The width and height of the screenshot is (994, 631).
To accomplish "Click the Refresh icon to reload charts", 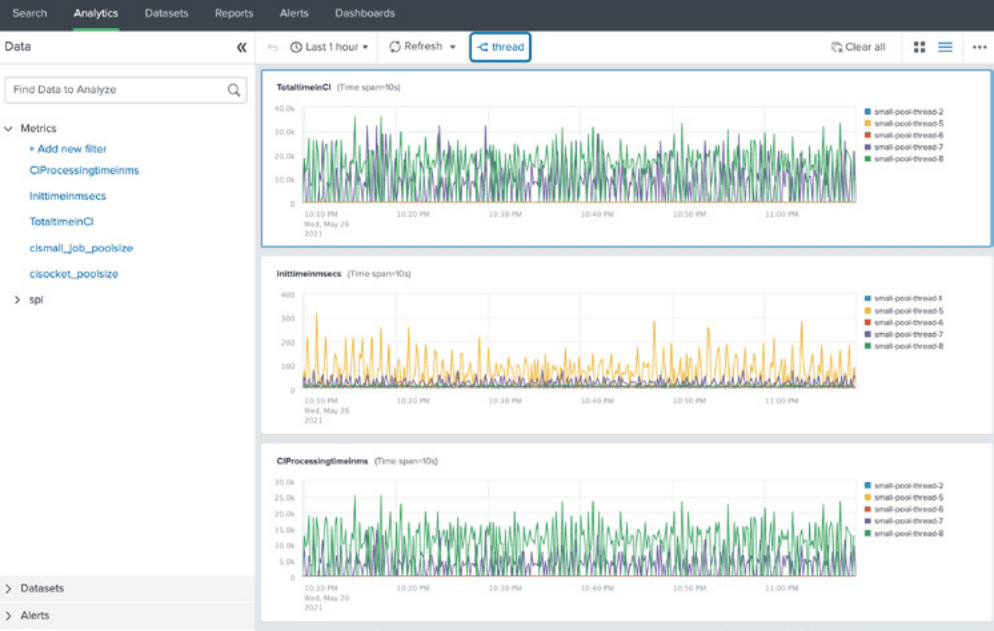I will pos(394,46).
